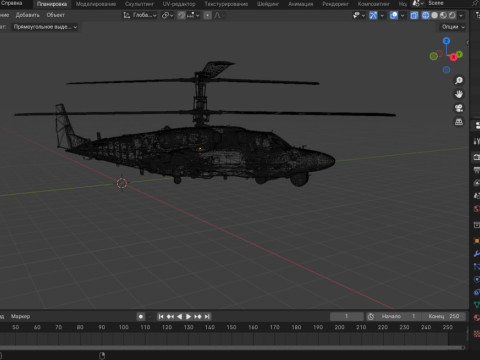Open object types visibility dropdown
The height and width of the screenshot is (360, 480).
(359, 15)
